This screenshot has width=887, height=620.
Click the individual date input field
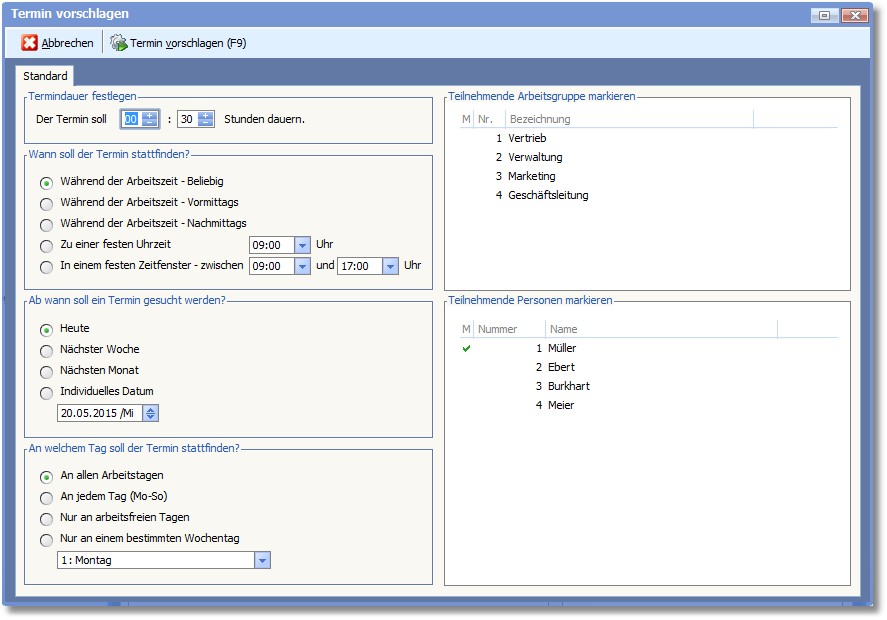[x=99, y=412]
